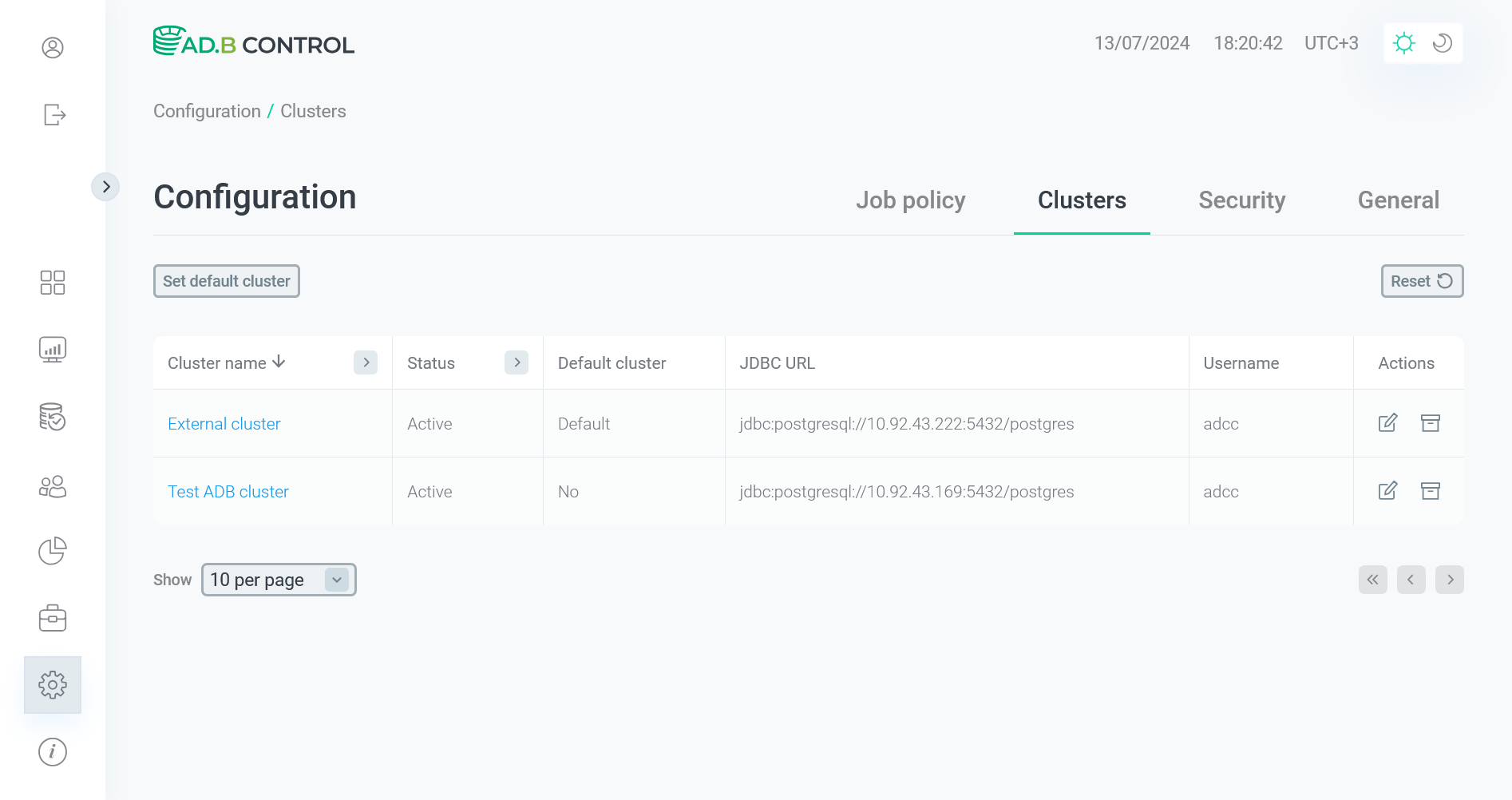1512x800 pixels.
Task: Open the pie chart section in sidebar
Action: (53, 551)
